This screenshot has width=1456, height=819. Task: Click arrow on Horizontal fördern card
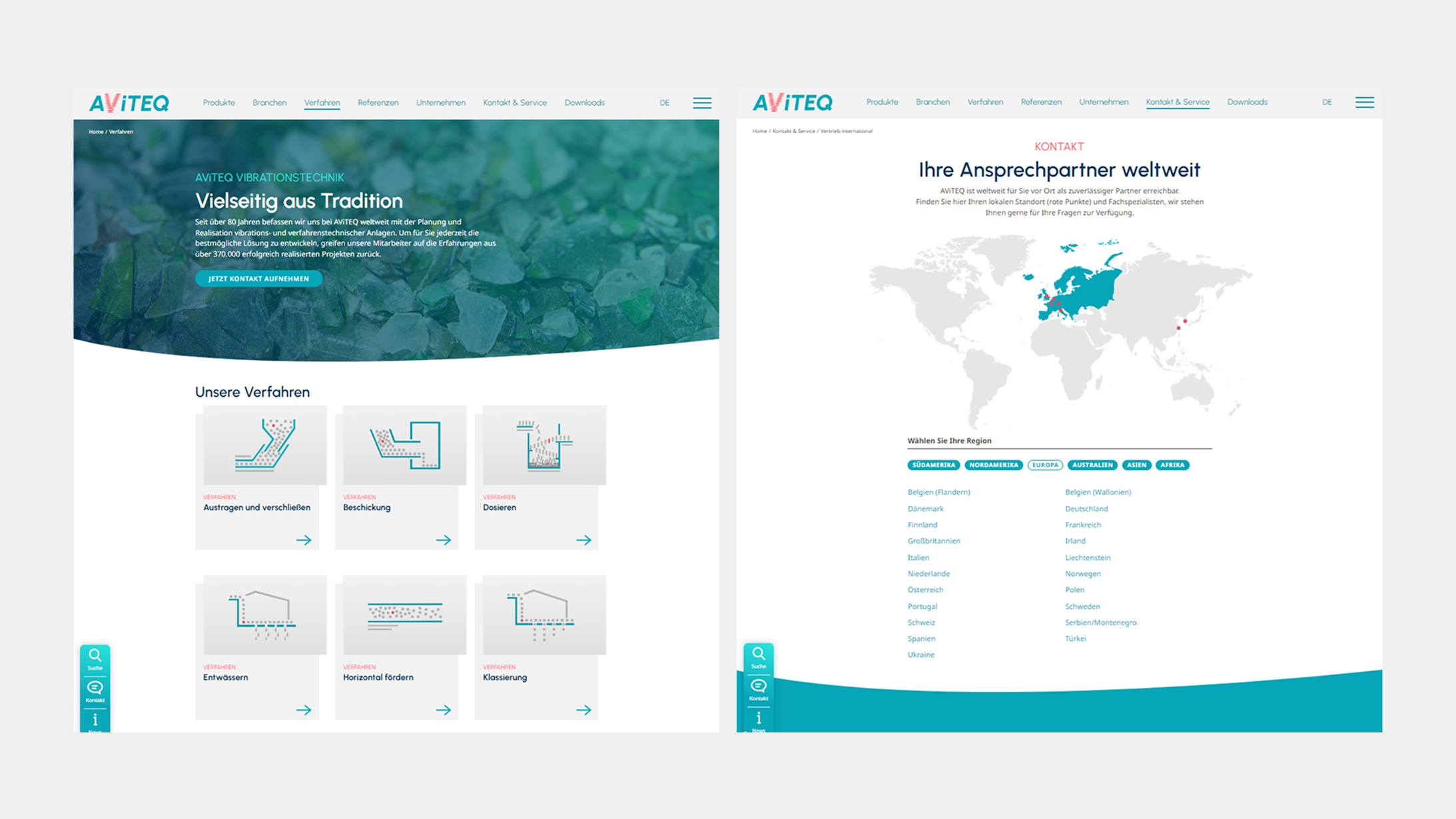[444, 710]
